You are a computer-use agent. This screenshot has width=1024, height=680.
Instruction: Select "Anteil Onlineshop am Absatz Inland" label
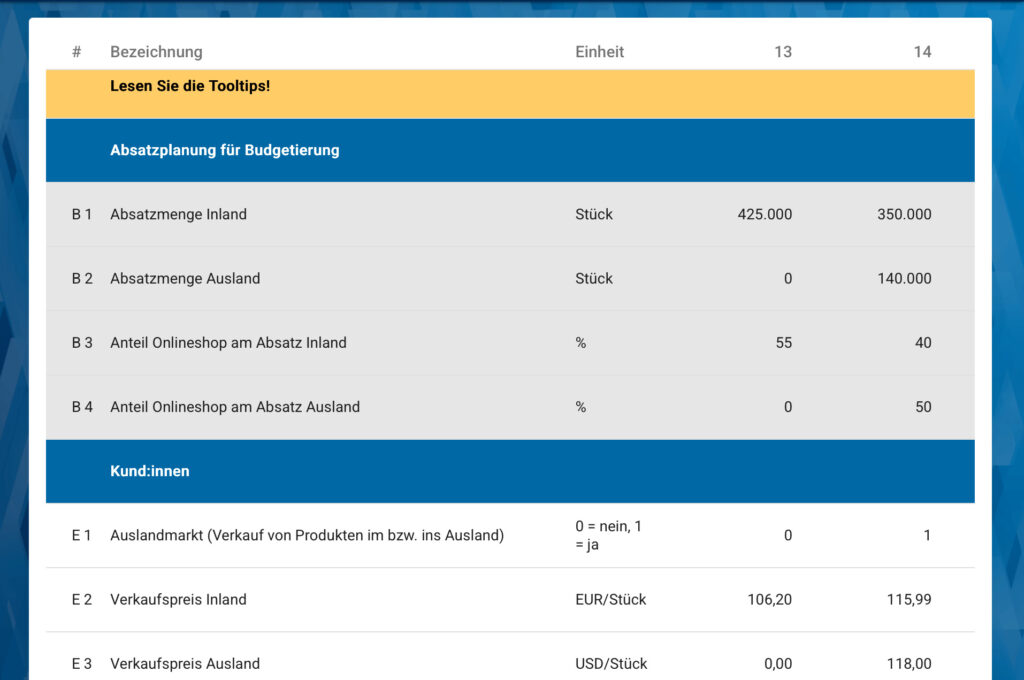[x=228, y=343]
